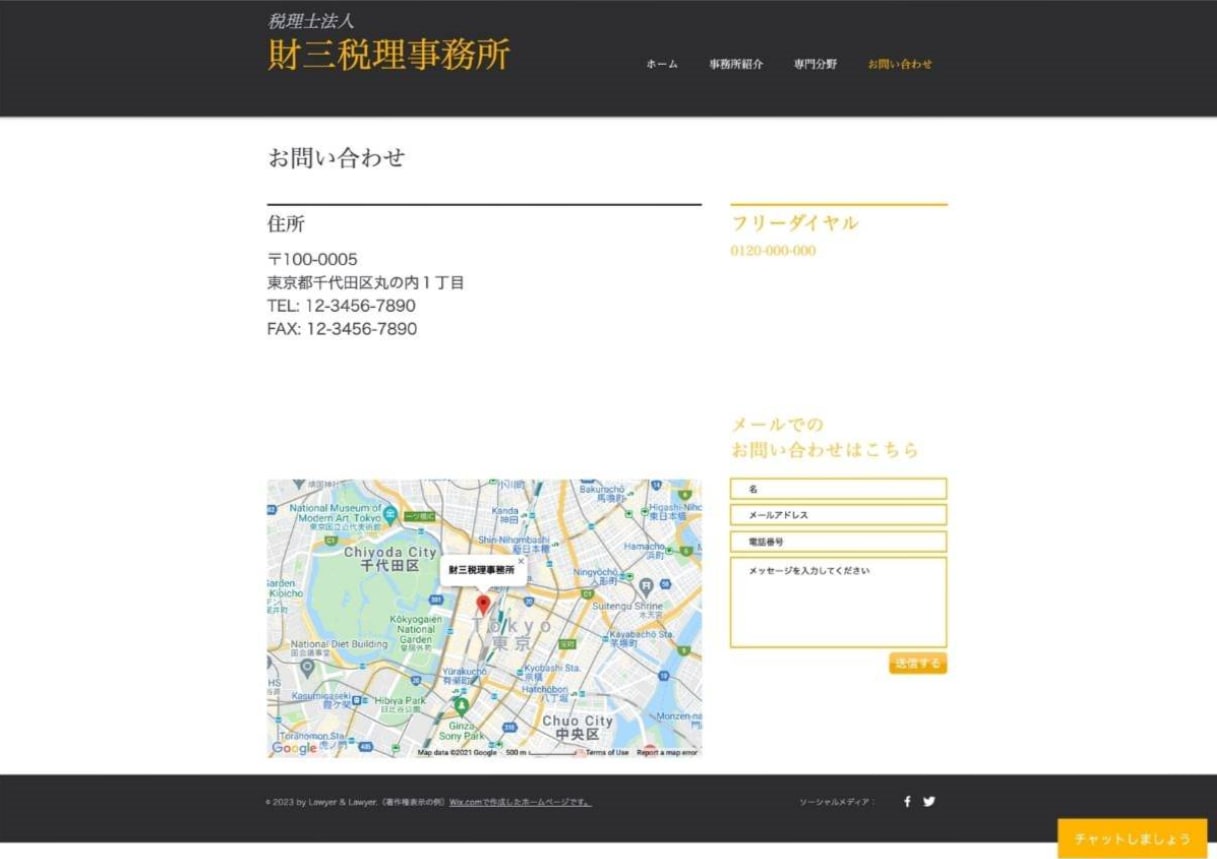
Task: Focus the メールアドレス input field
Action: tap(838, 515)
